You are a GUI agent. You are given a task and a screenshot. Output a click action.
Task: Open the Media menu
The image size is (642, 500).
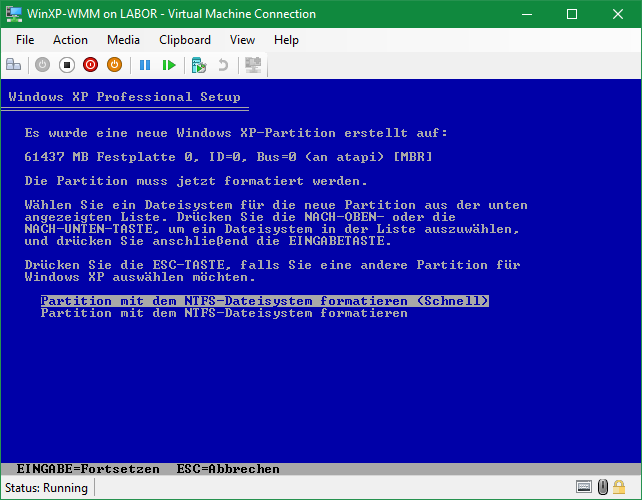click(123, 40)
